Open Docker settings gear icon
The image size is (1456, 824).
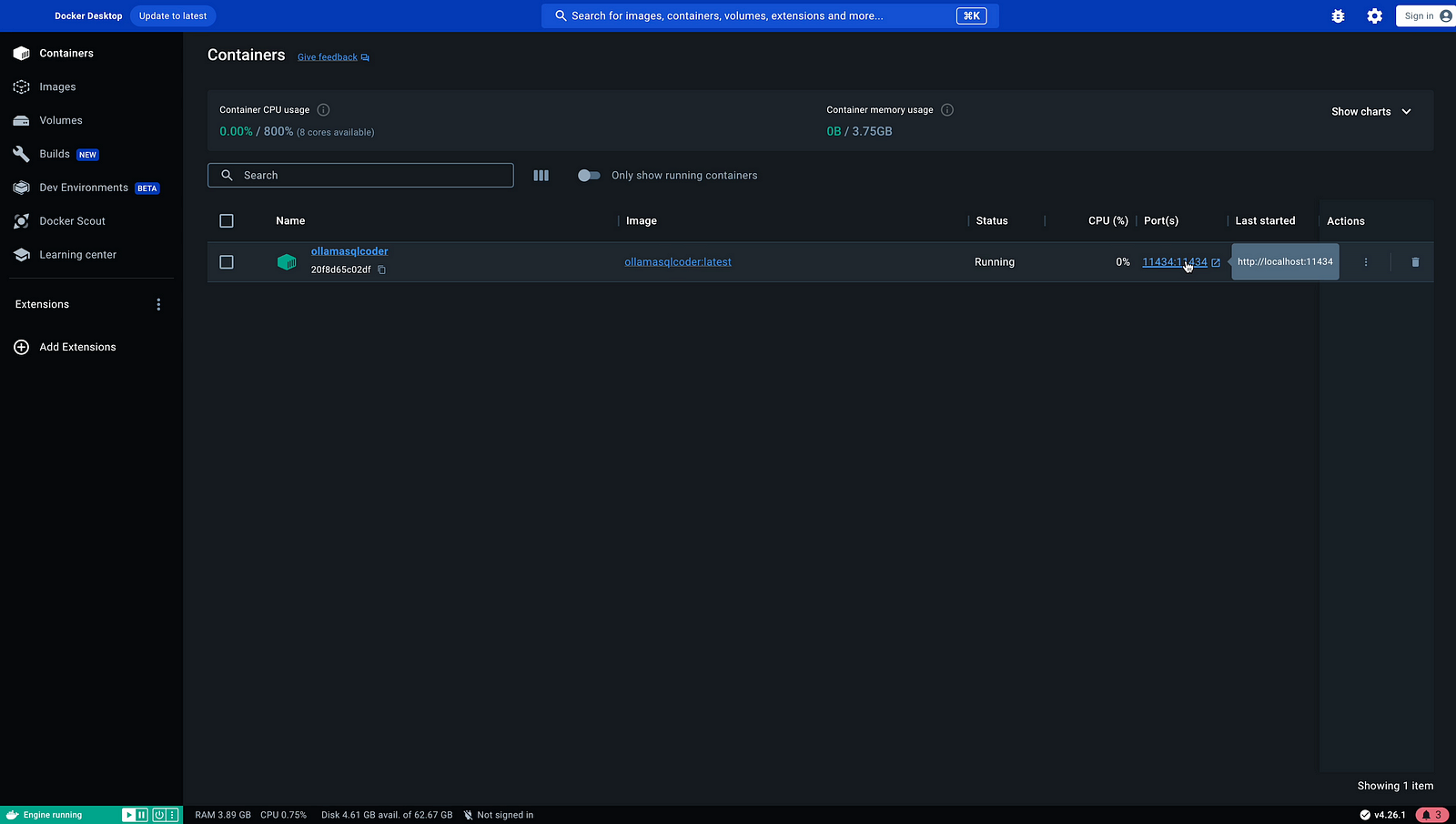[1374, 16]
